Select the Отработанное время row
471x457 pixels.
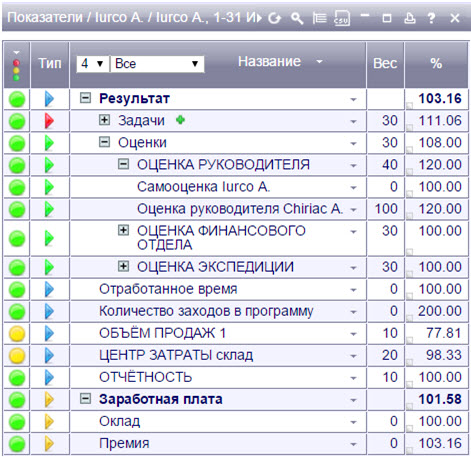236,289
